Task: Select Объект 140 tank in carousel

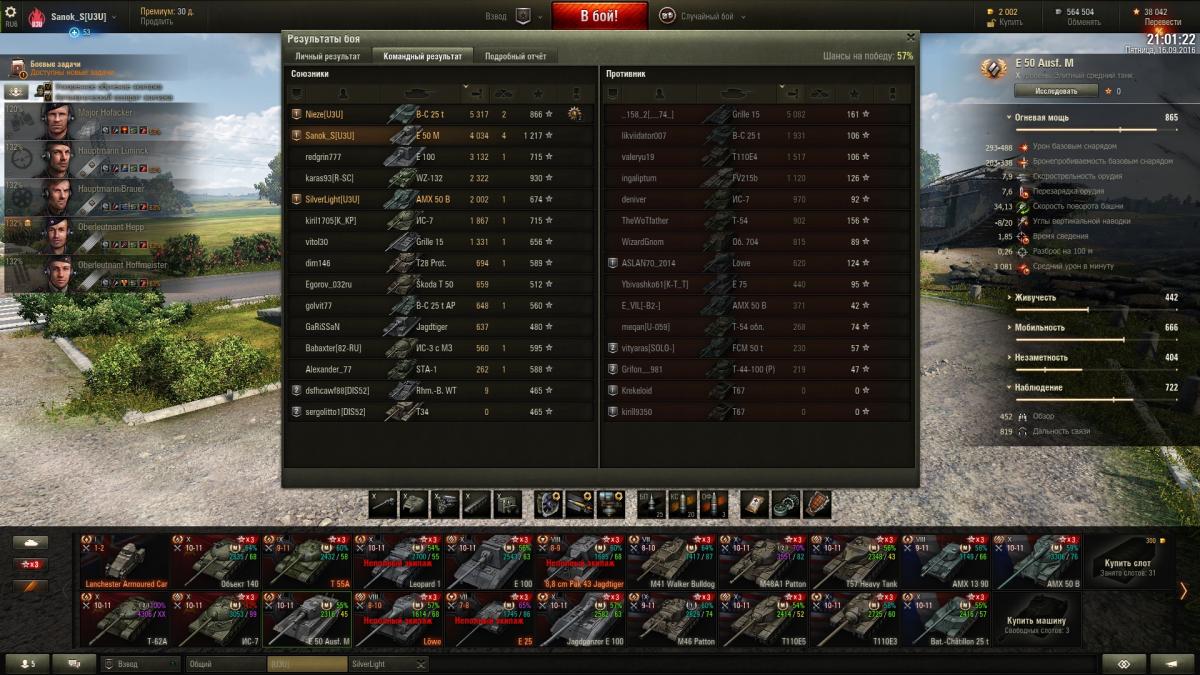Action: 216,561
